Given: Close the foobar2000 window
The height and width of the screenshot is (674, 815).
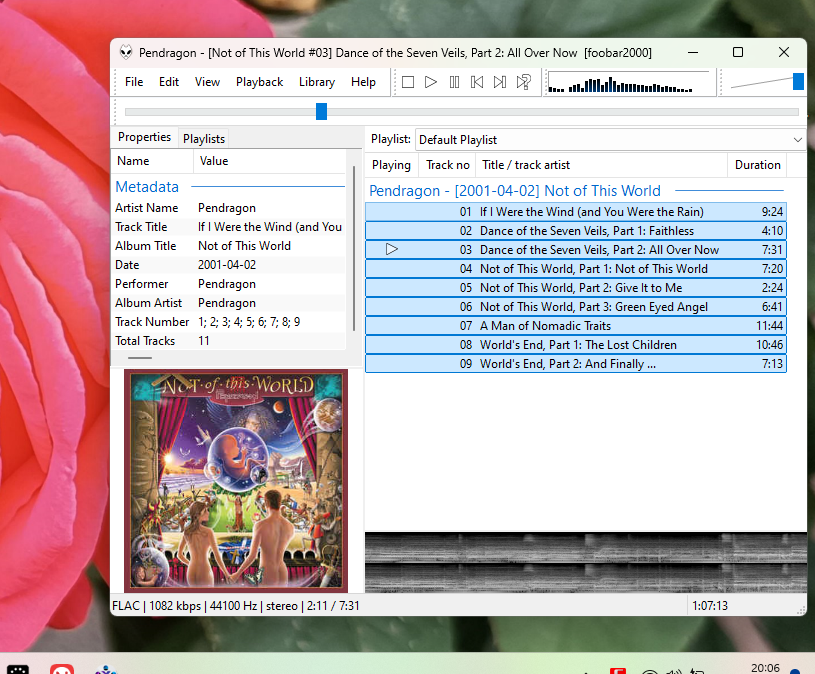Looking at the screenshot, I should click(x=784, y=52).
